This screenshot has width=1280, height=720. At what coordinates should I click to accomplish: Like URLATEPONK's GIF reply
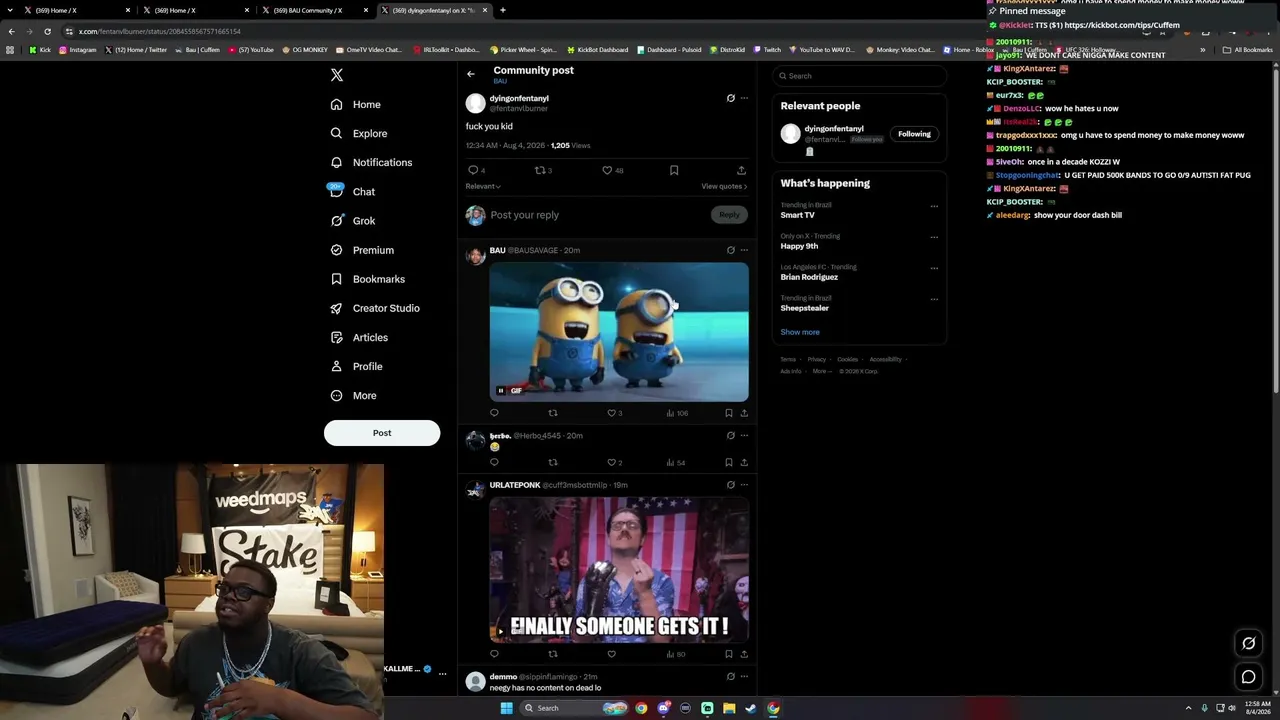pyautogui.click(x=611, y=654)
